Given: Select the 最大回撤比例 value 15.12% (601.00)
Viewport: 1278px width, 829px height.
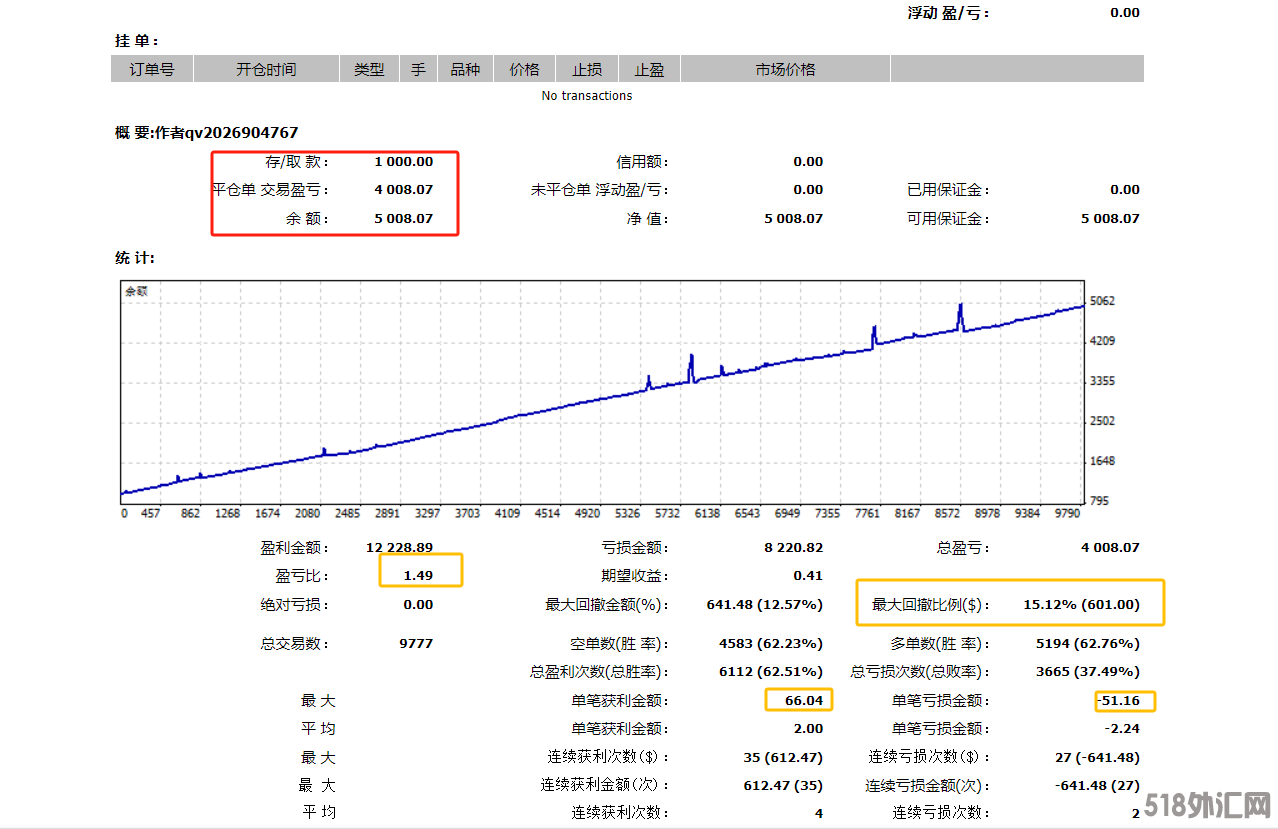Looking at the screenshot, I should pyautogui.click(x=1080, y=604).
